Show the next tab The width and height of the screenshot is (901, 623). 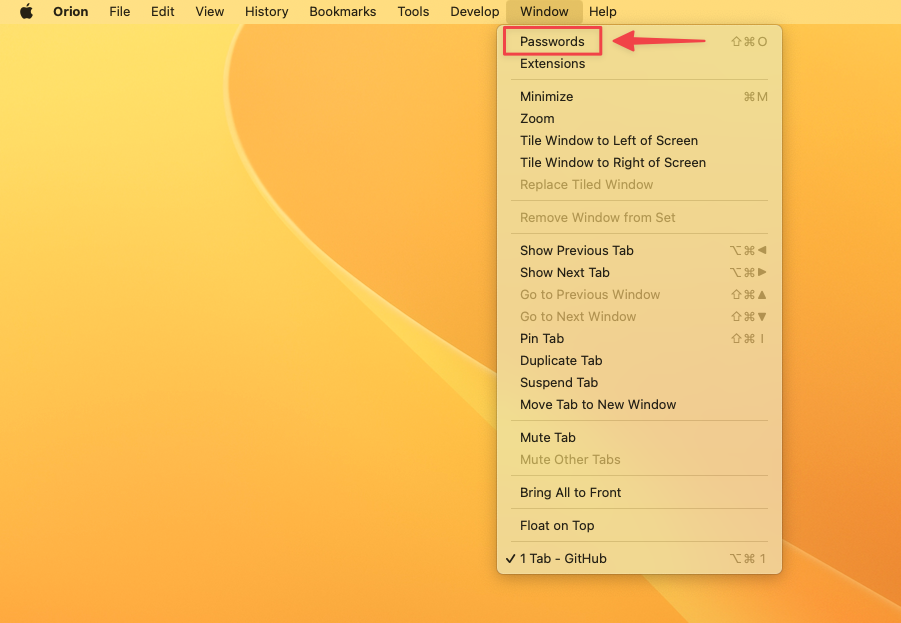click(564, 272)
